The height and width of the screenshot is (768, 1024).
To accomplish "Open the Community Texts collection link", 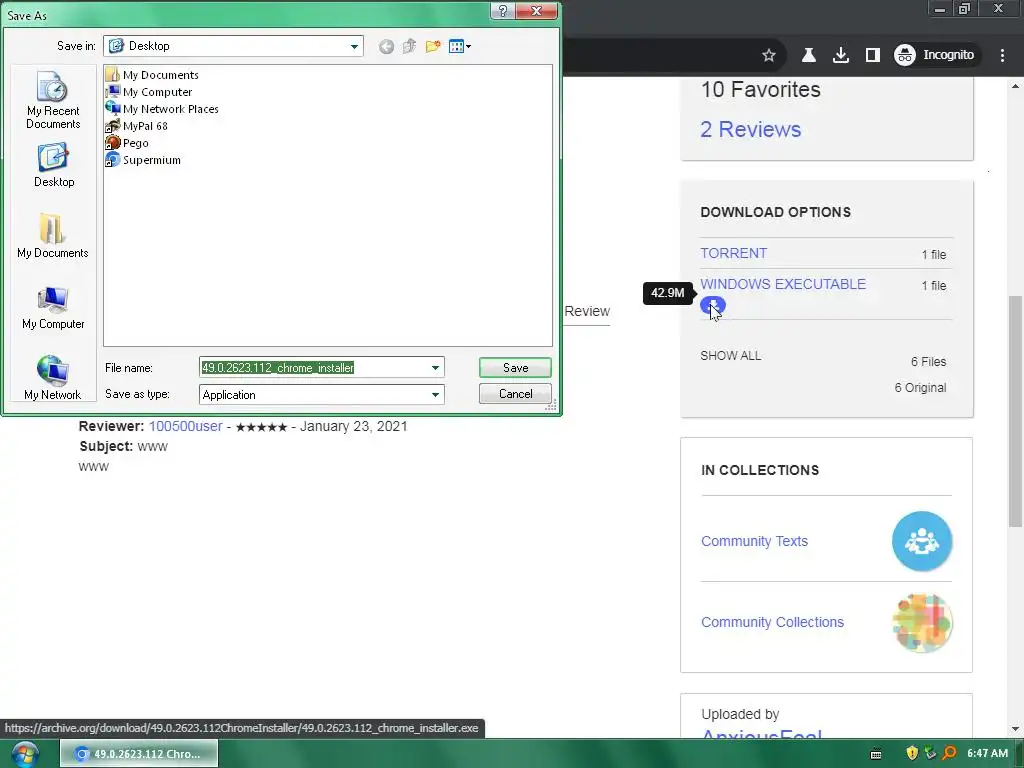I will [754, 541].
